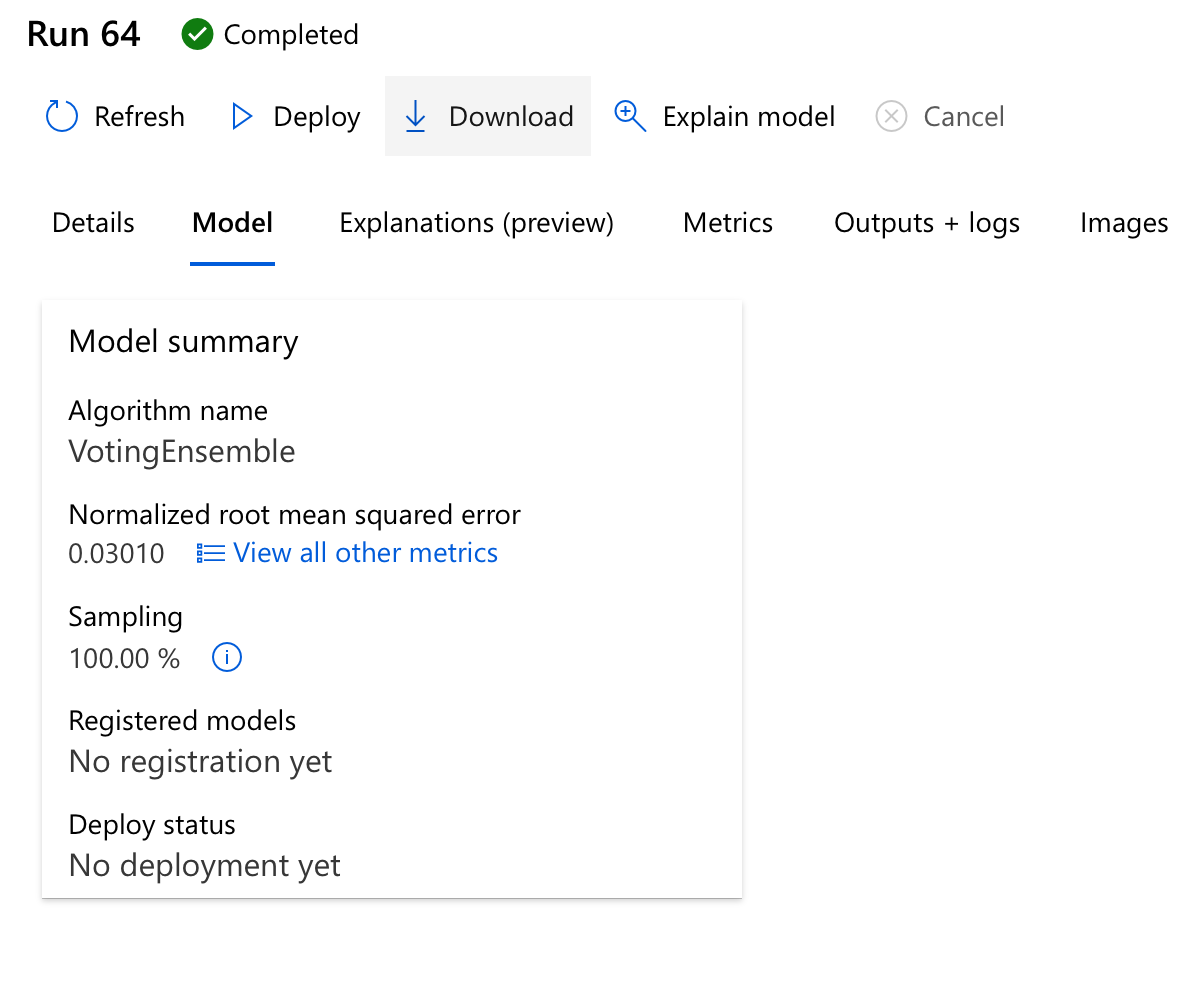Click the Sampling label

pos(126,618)
